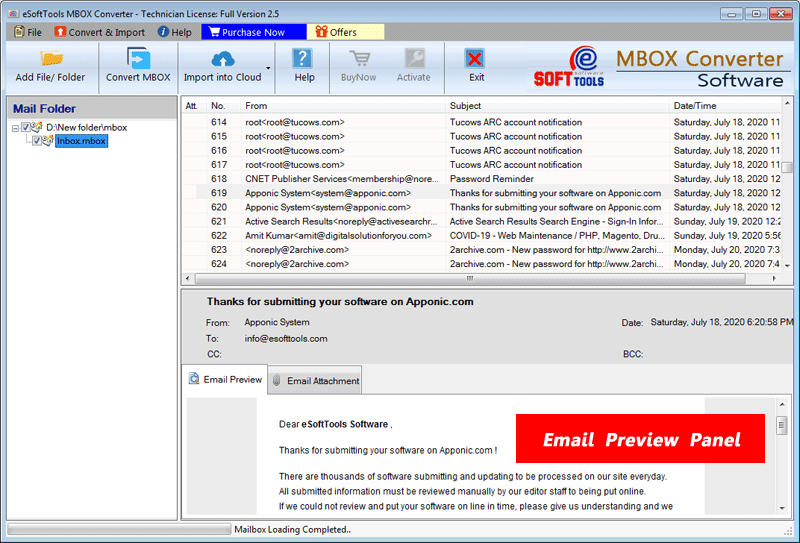The height and width of the screenshot is (543, 800).
Task: Select the CNET Publisher Services Password Reminder email
Action: click(x=481, y=179)
